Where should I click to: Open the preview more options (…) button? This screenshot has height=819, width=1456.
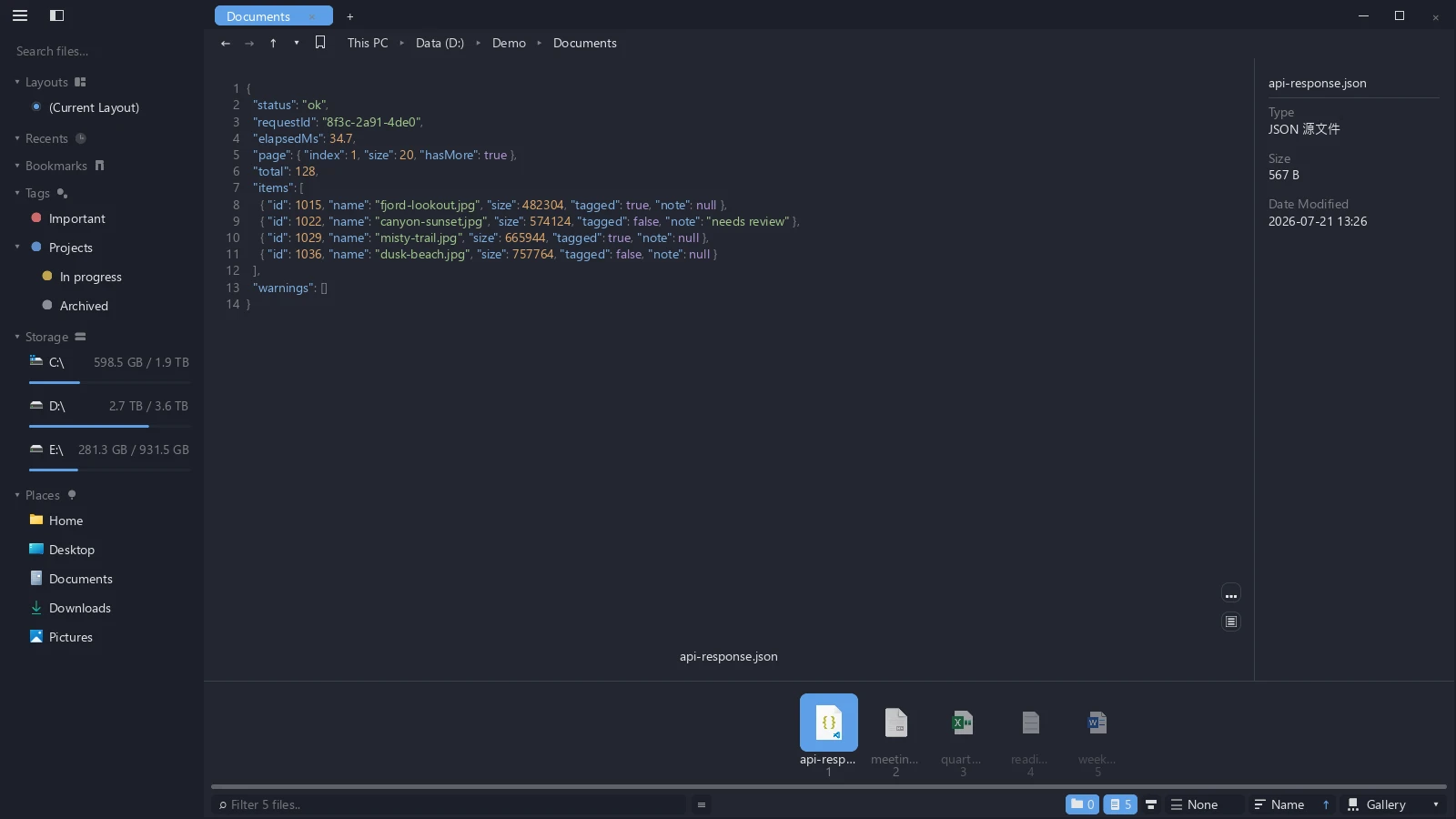tap(1231, 594)
